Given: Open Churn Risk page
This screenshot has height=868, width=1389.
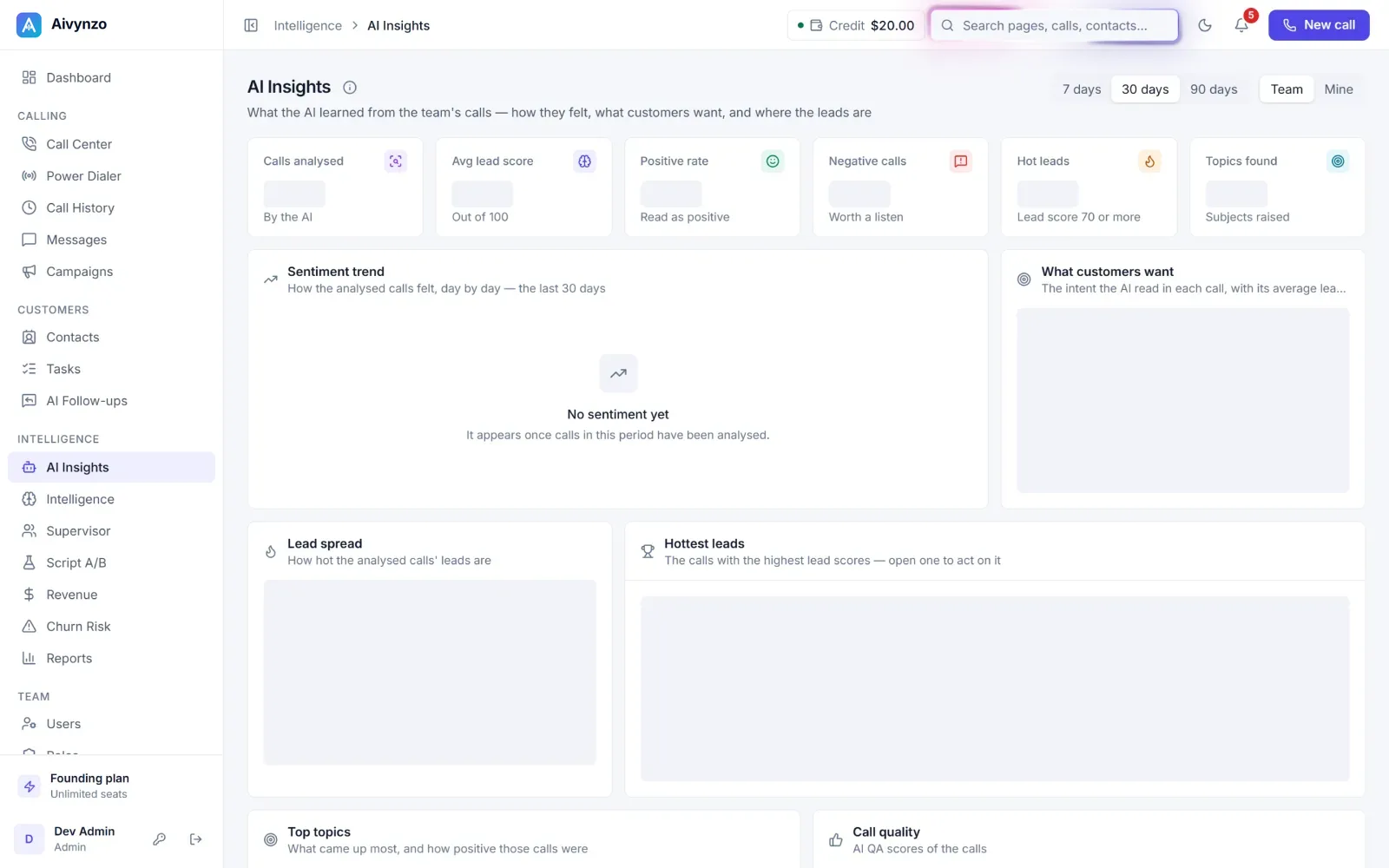Looking at the screenshot, I should coord(111,627).
